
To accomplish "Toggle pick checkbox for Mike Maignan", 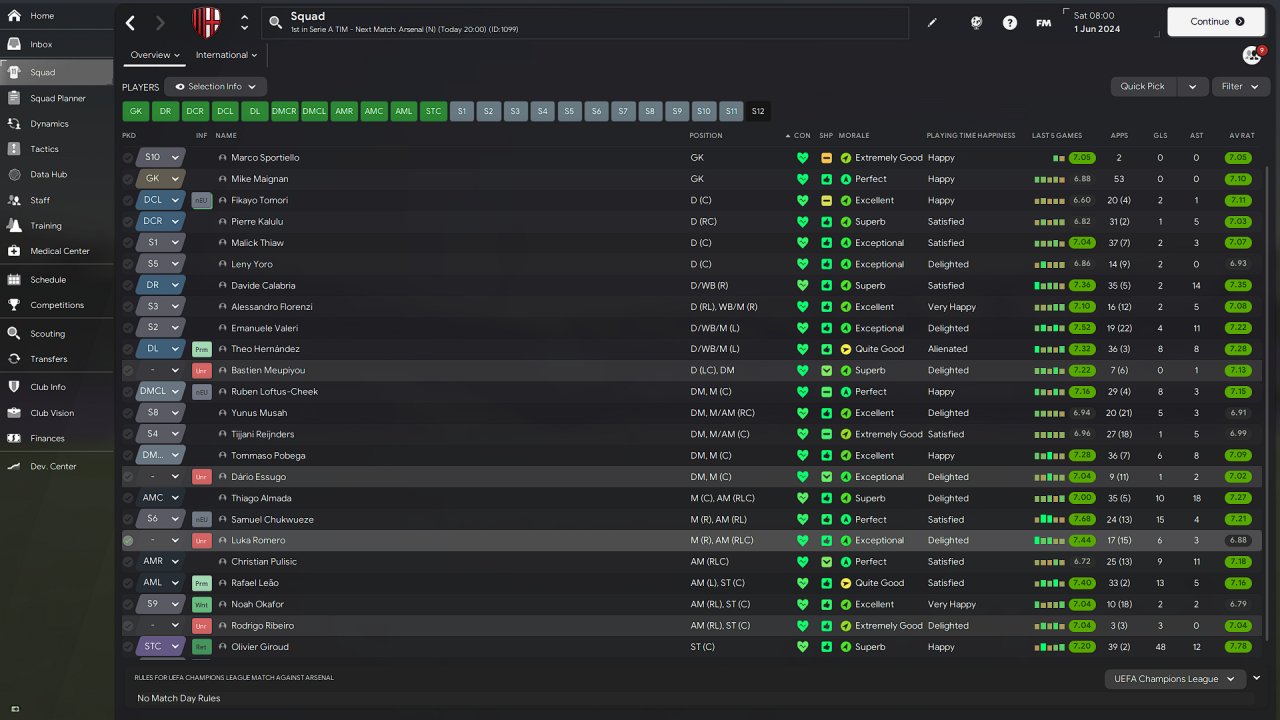I will (128, 179).
